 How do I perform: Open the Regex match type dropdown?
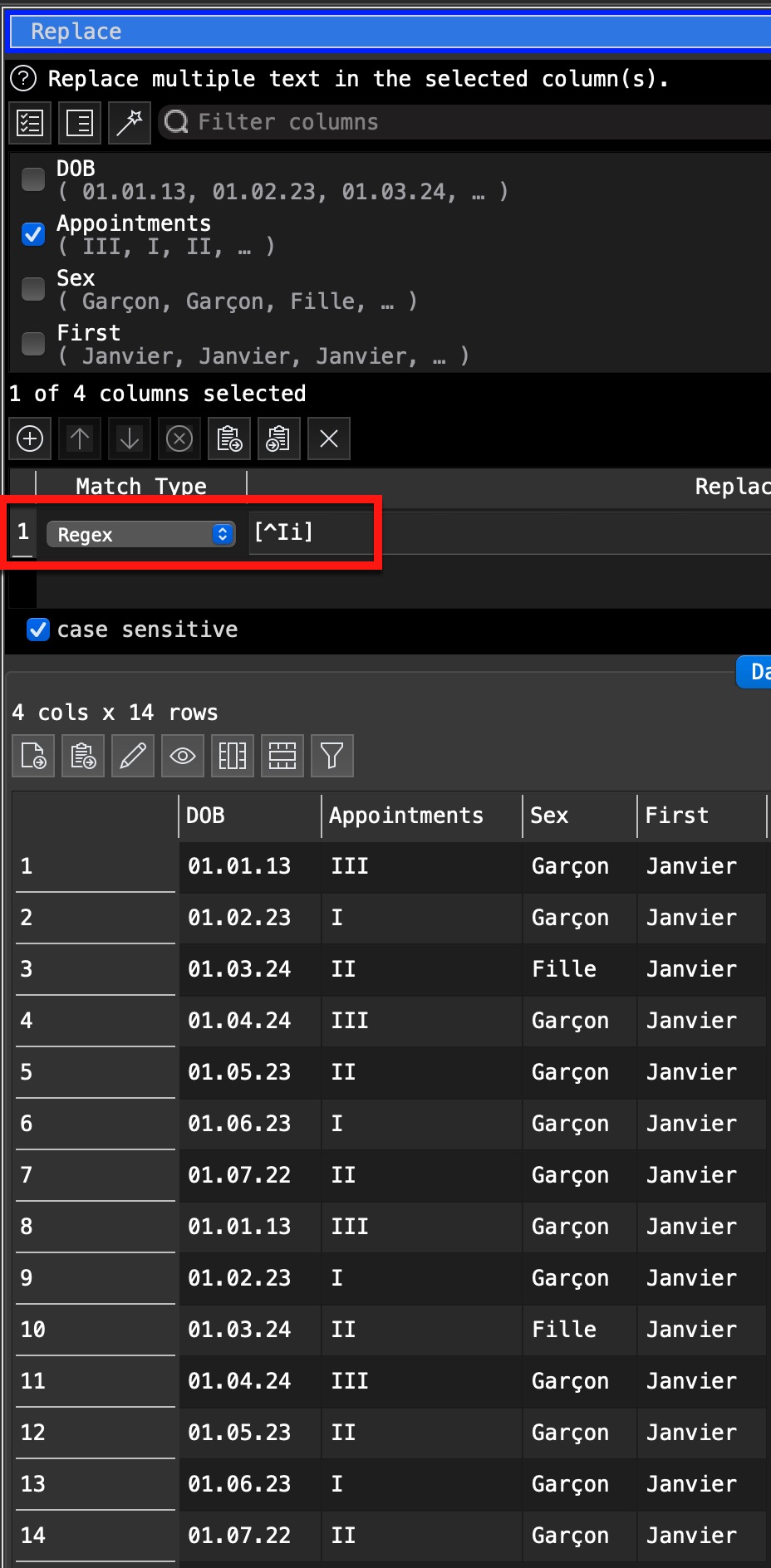[140, 534]
